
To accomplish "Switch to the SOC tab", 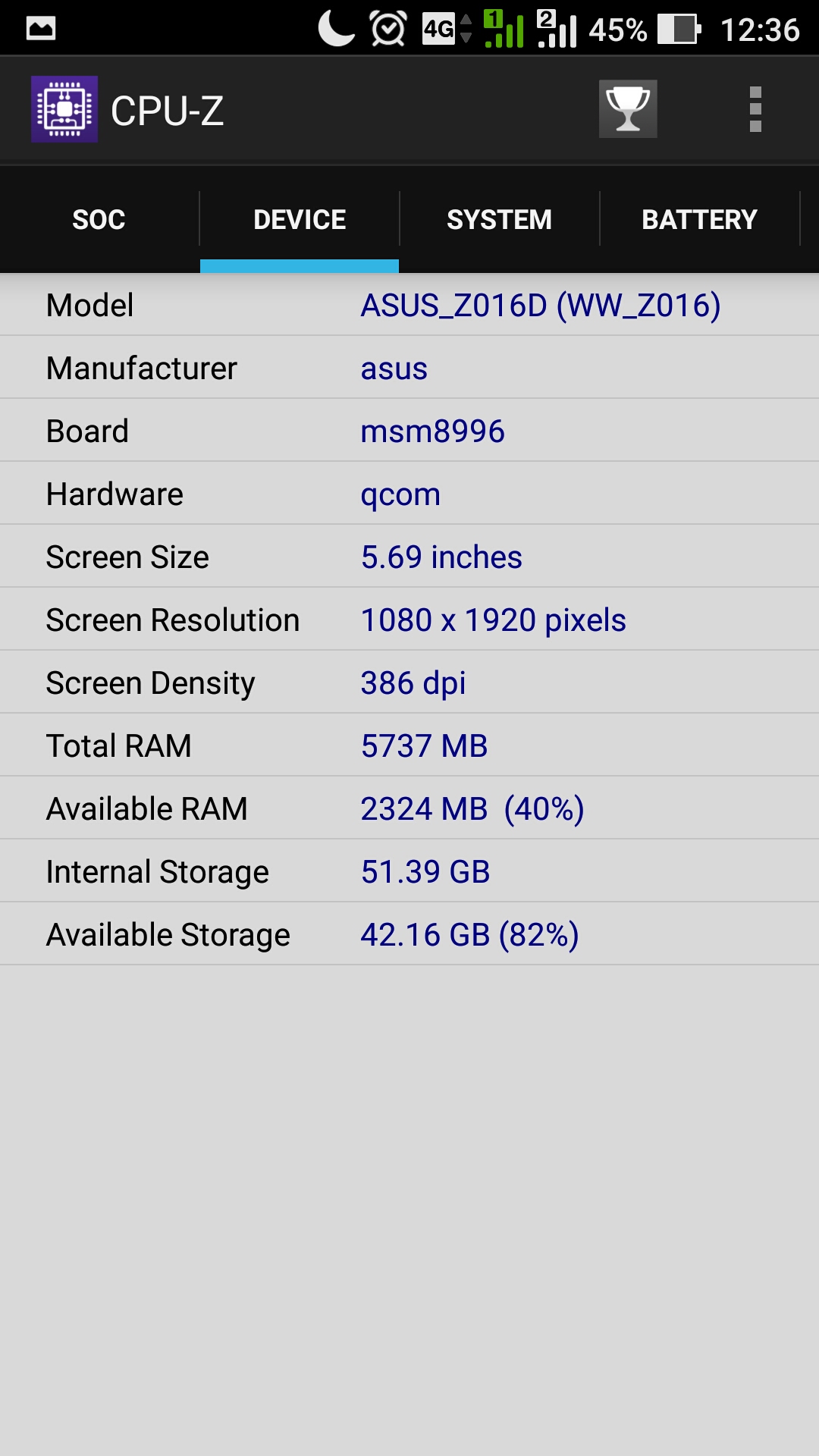I will point(99,220).
